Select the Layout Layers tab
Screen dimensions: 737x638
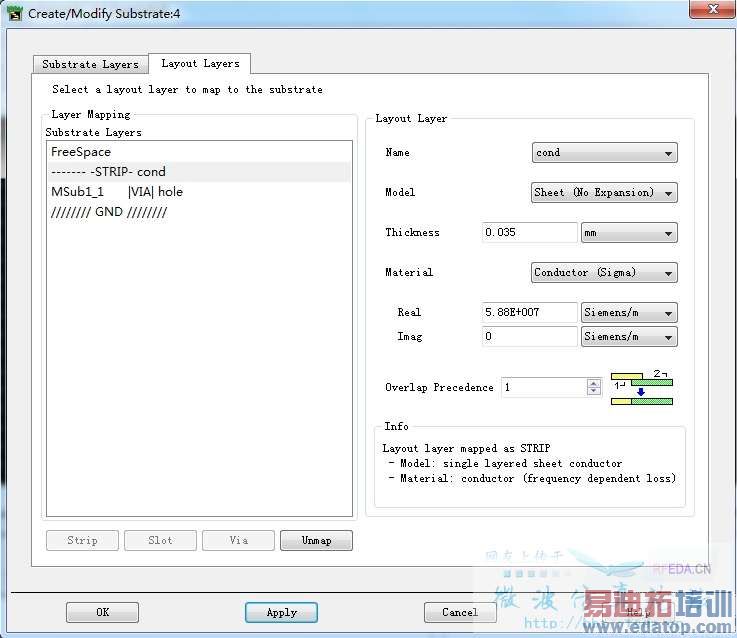[x=200, y=63]
